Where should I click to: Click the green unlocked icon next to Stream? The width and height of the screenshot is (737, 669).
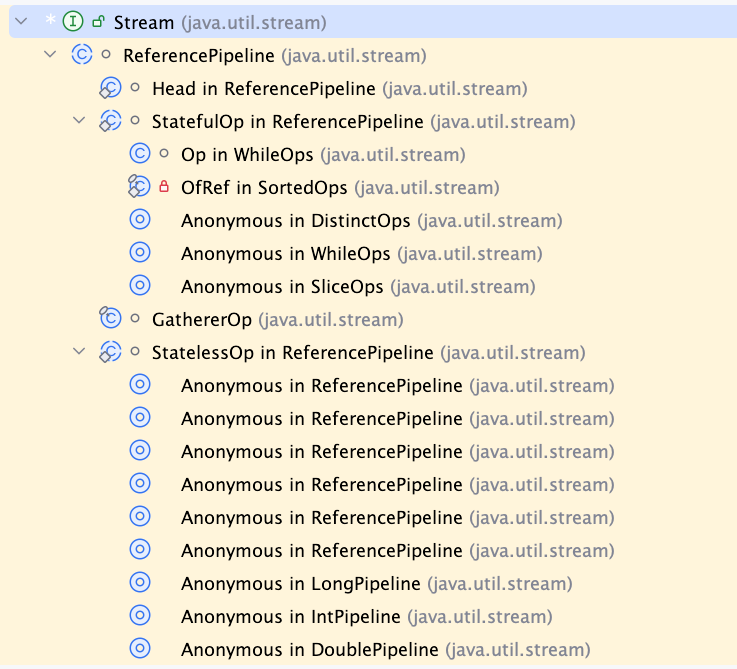[x=98, y=22]
